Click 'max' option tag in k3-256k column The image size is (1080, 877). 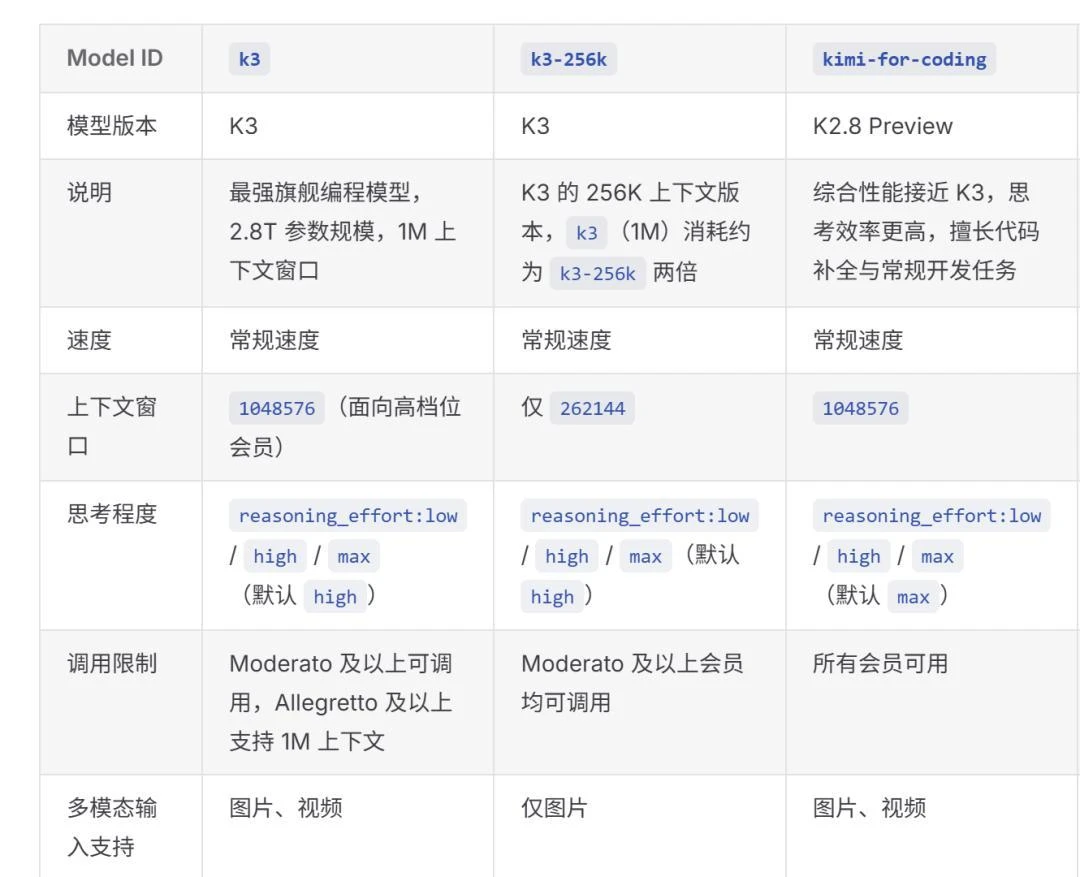[x=645, y=556]
